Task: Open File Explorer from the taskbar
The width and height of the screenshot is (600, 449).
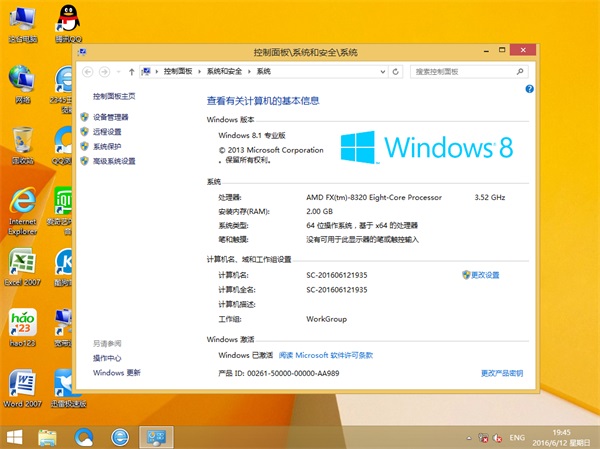Action: [x=48, y=437]
